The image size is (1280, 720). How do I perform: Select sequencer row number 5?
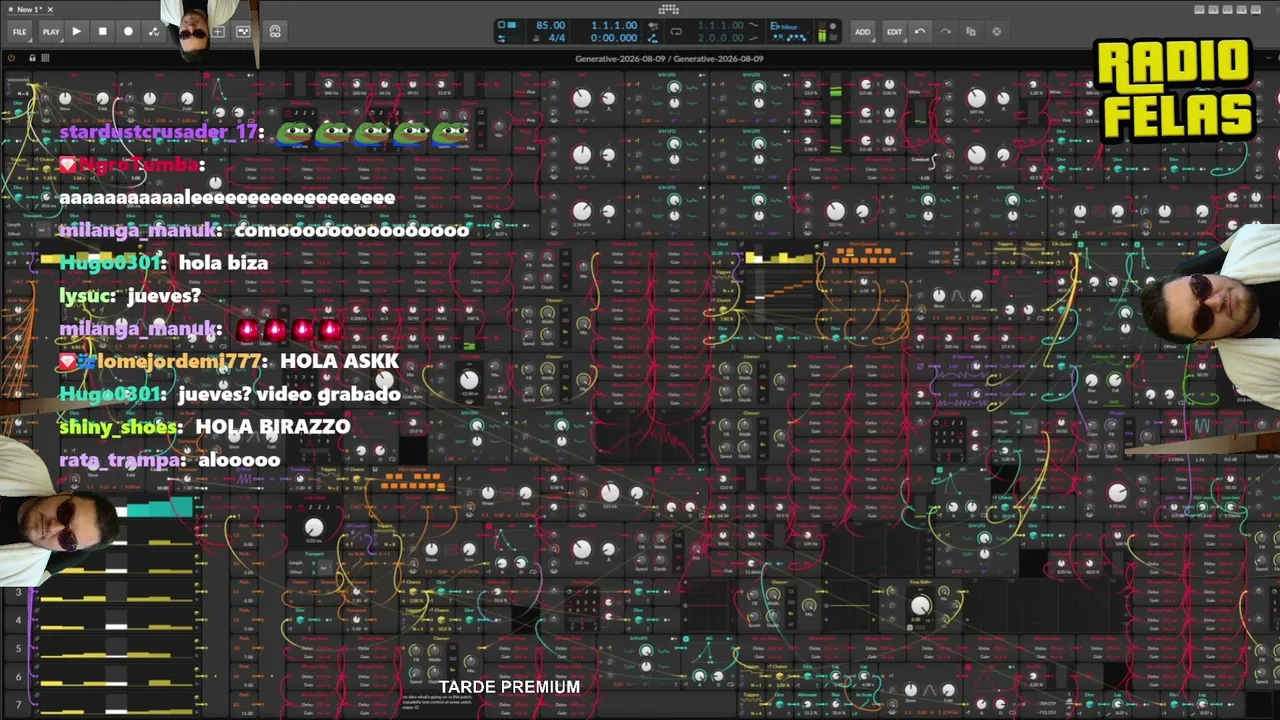(18, 649)
